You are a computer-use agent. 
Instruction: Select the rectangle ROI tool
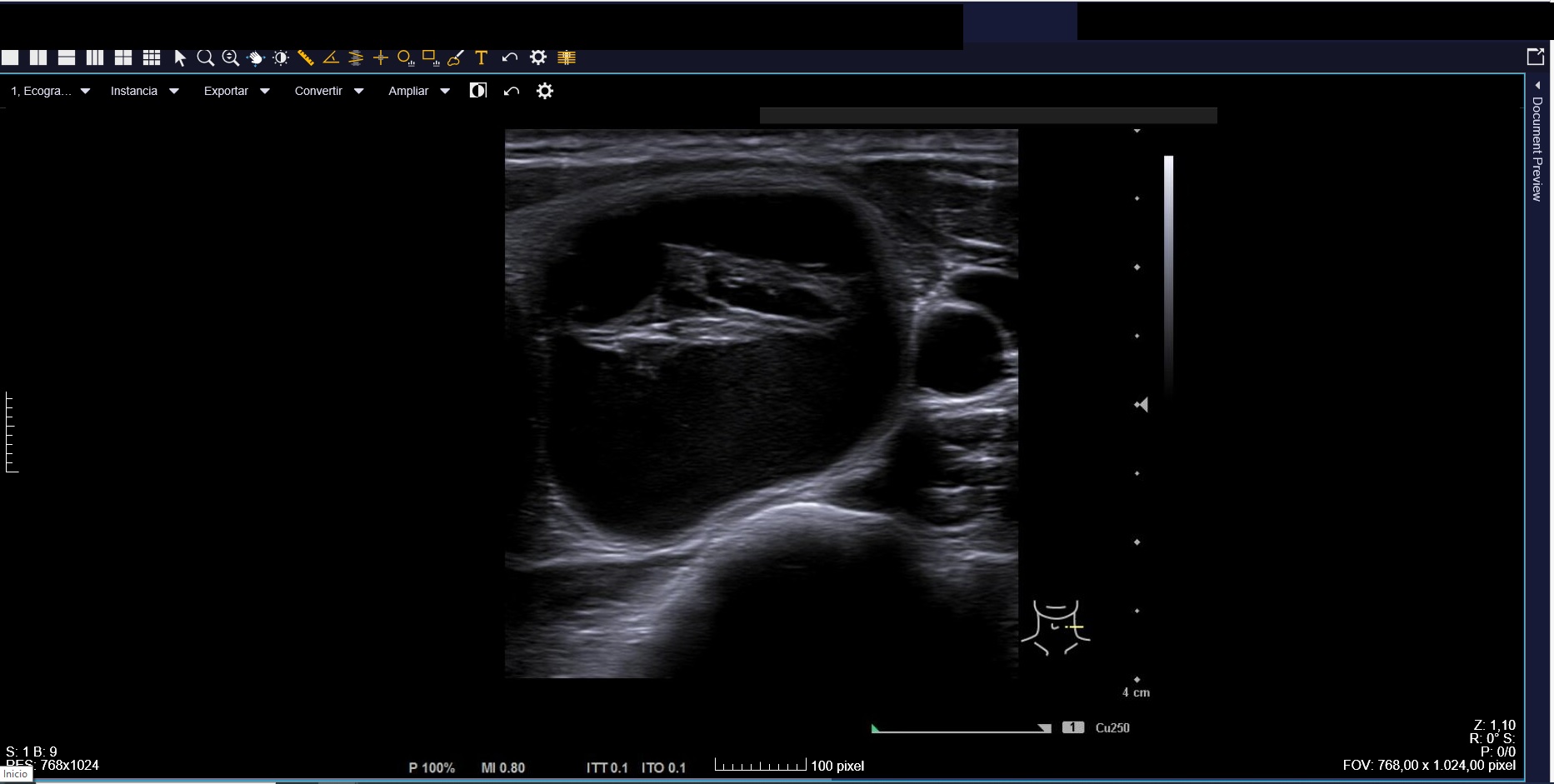(x=430, y=57)
